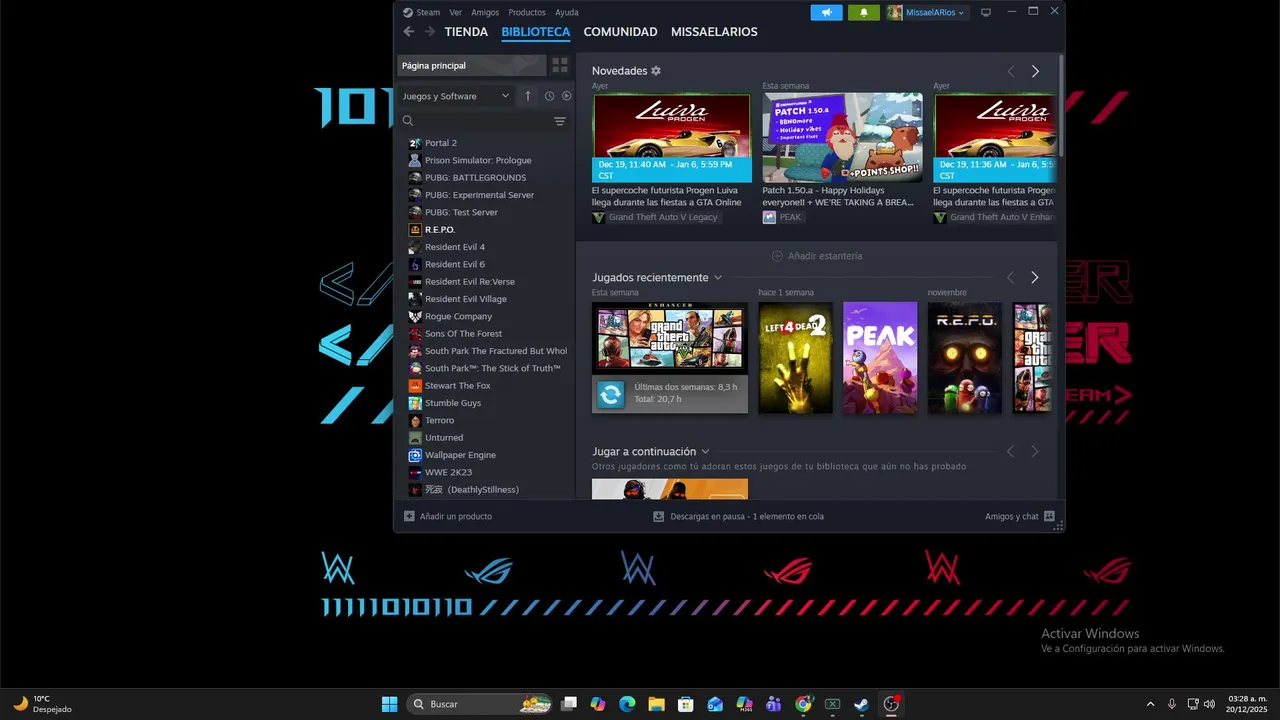This screenshot has height=720, width=1280.
Task: Open OBS Studio from the taskbar
Action: pos(891,704)
